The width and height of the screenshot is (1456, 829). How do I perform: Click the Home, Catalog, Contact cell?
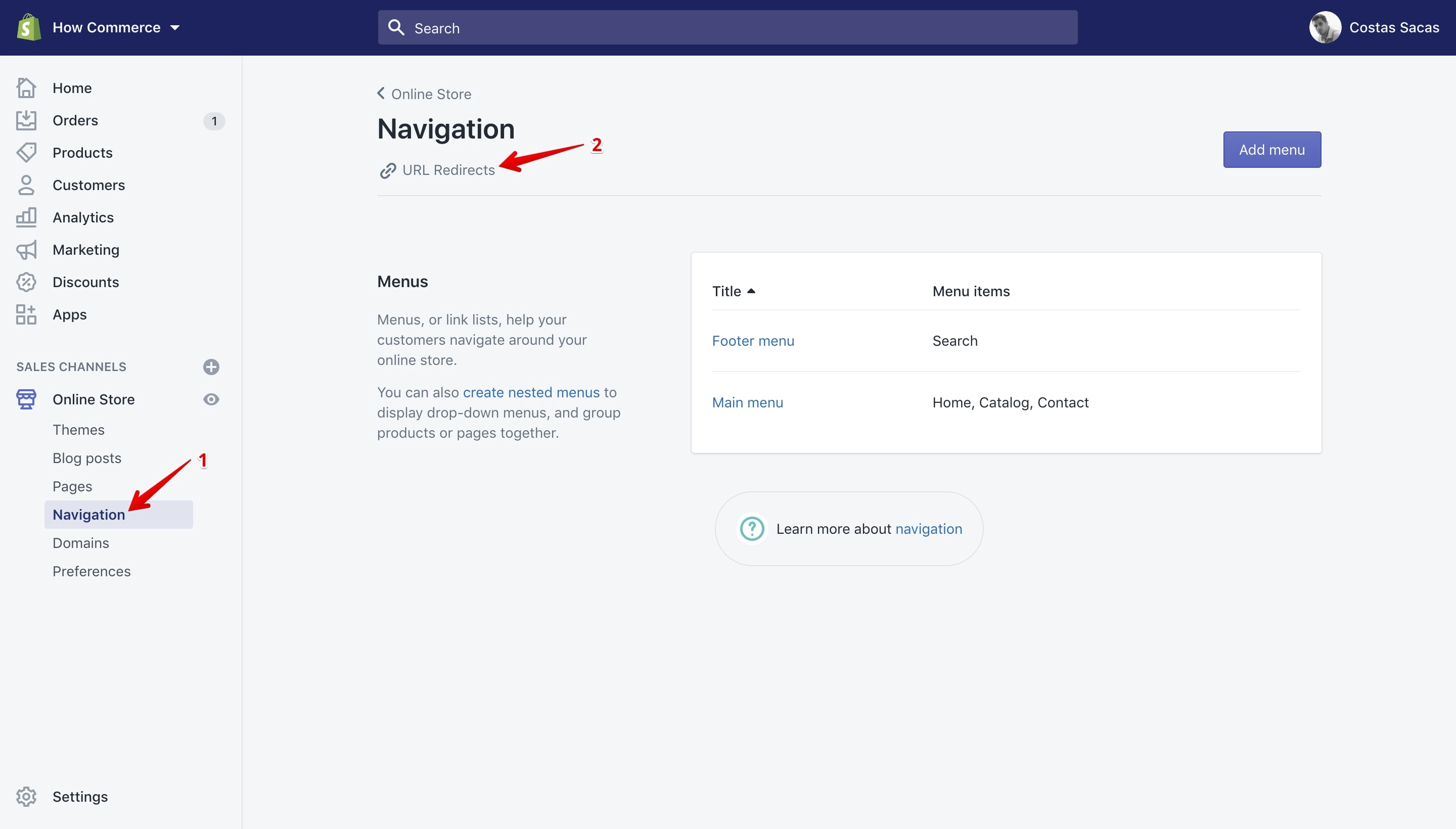1010,402
